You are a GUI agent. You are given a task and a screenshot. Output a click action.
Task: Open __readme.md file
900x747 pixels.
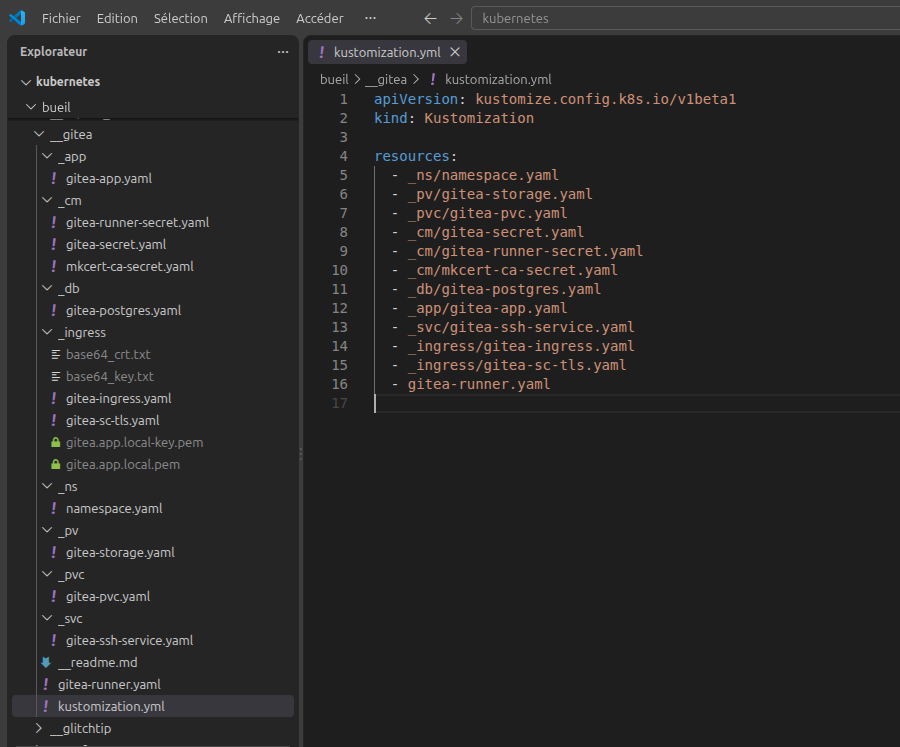[x=98, y=663]
